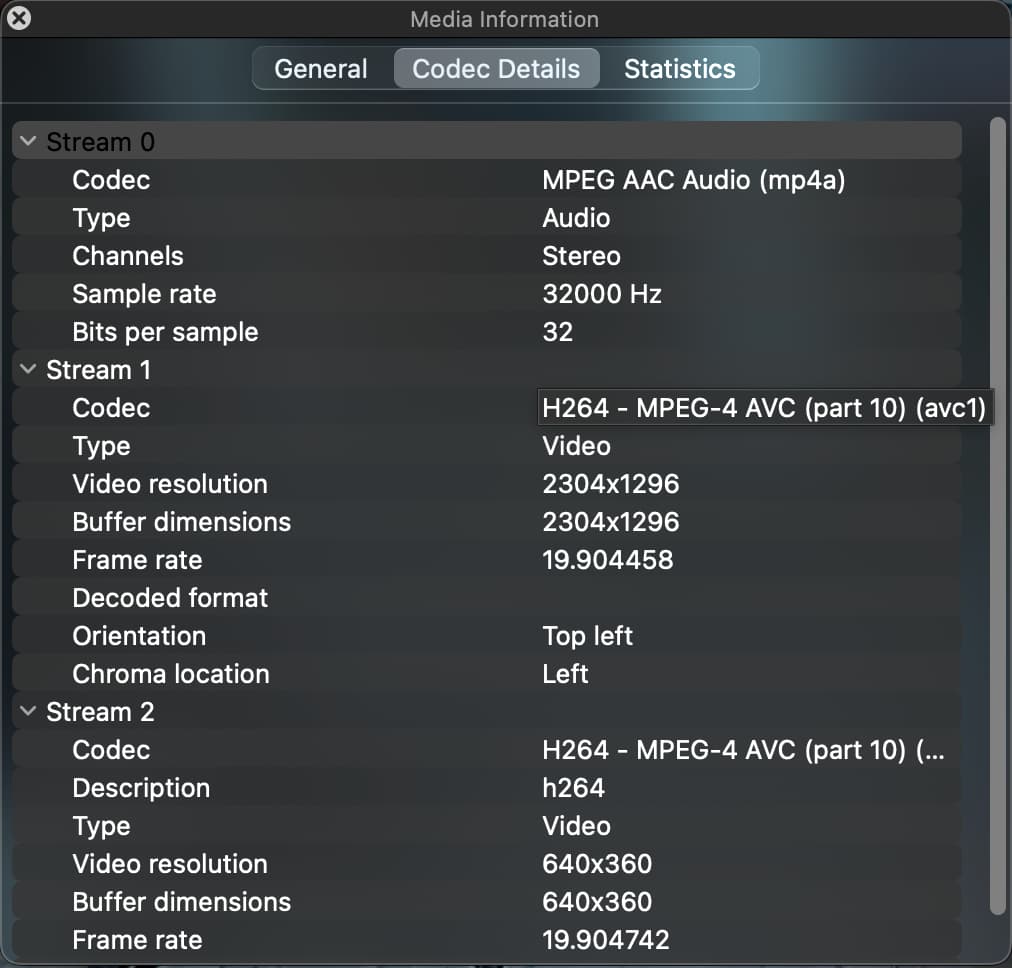This screenshot has width=1012, height=968.
Task: Select the Codec Details tab
Action: [x=496, y=69]
